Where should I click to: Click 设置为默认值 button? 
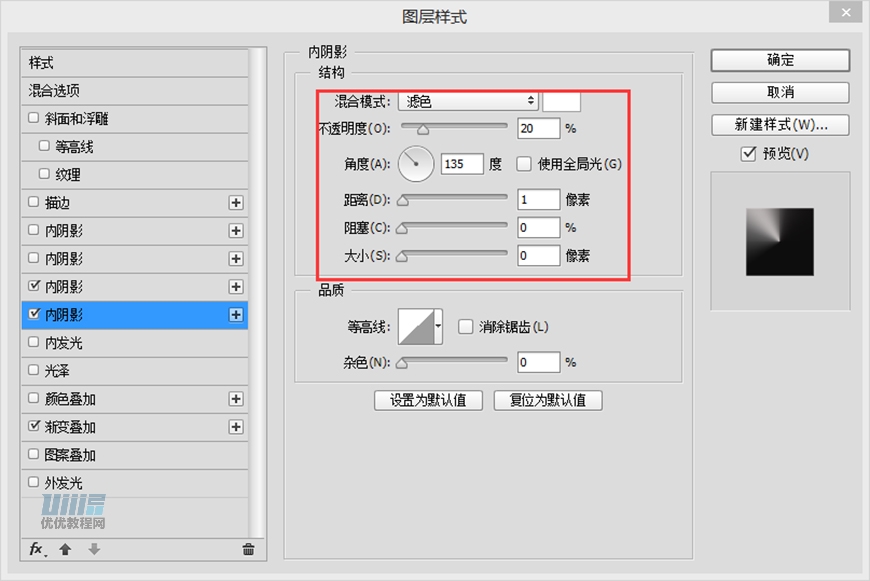[428, 400]
